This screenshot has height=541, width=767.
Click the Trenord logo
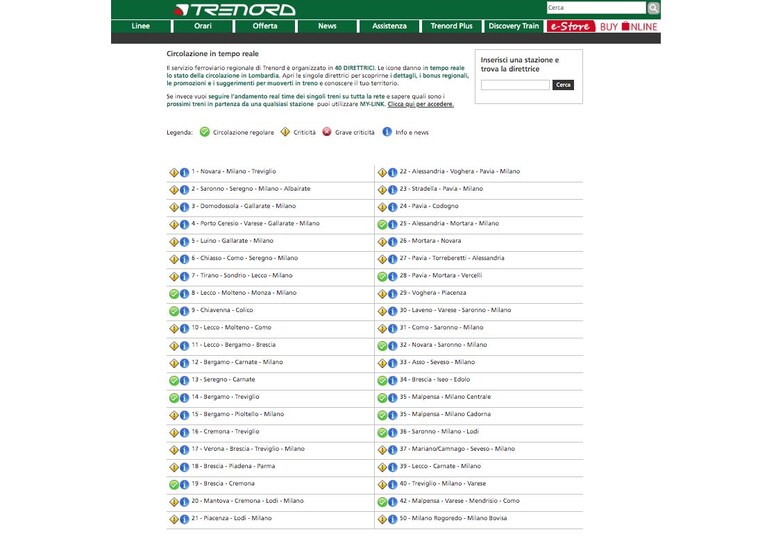tap(235, 10)
